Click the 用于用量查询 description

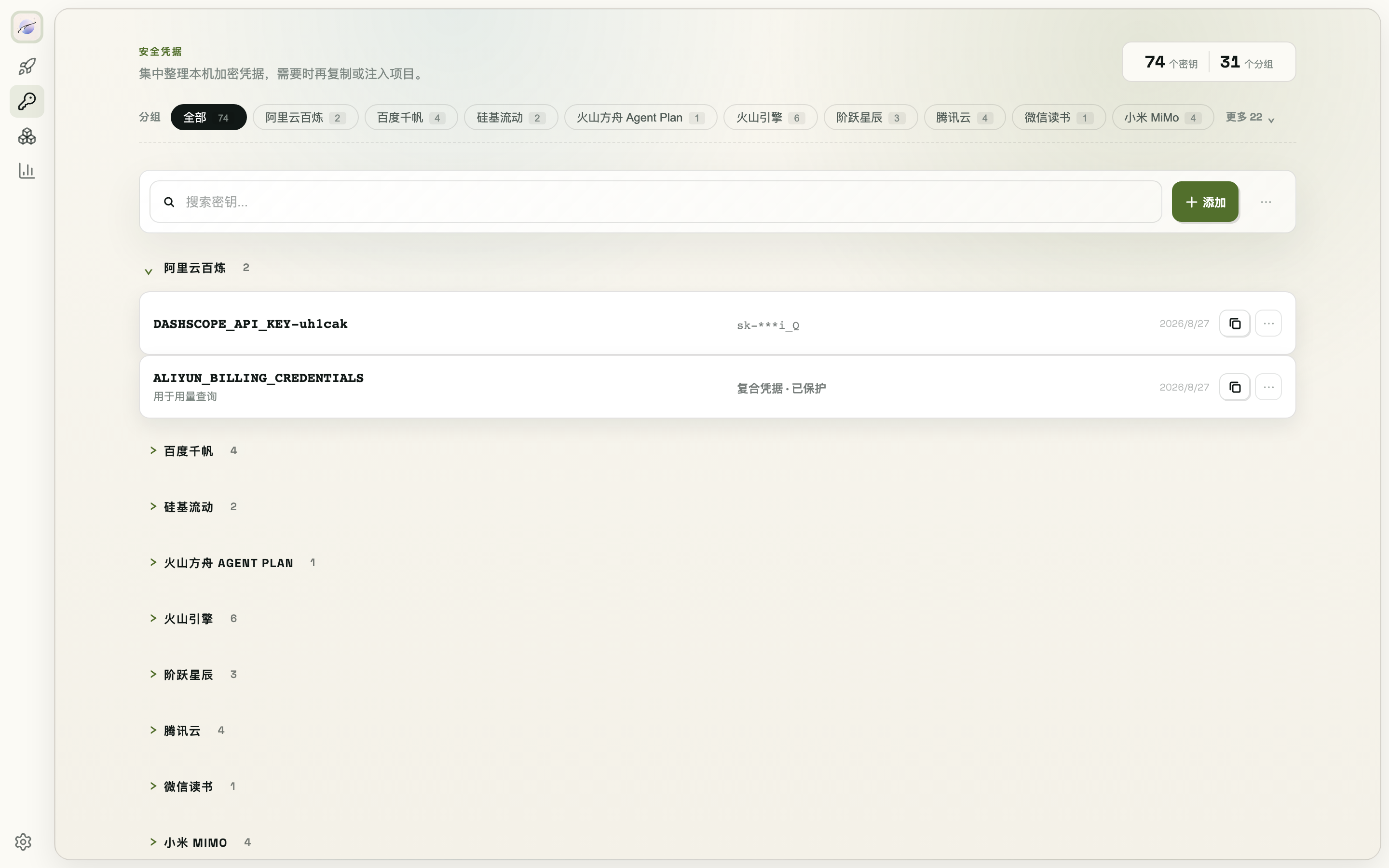[x=185, y=397]
